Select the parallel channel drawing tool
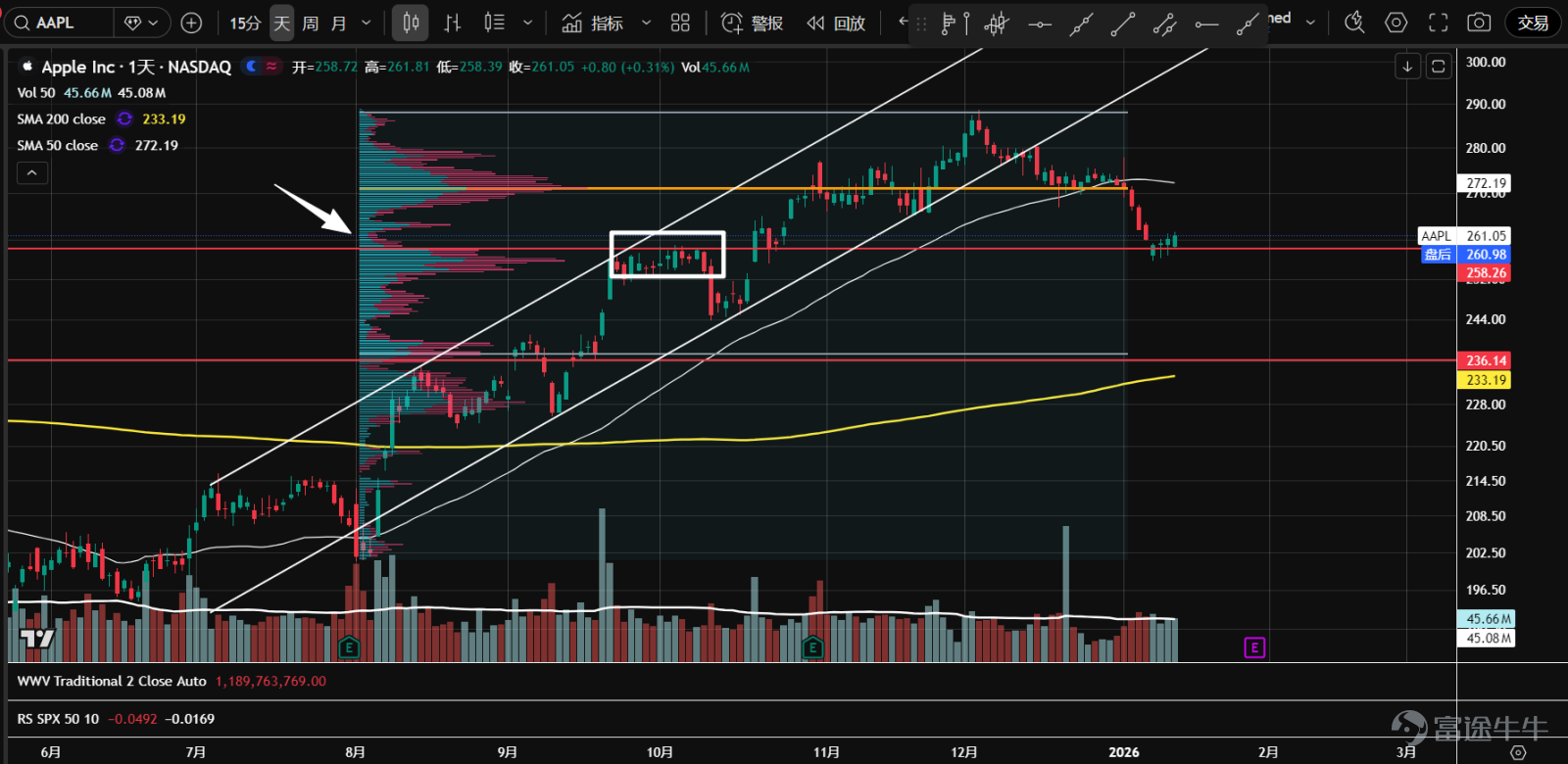This screenshot has width=1568, height=764. click(x=1164, y=24)
